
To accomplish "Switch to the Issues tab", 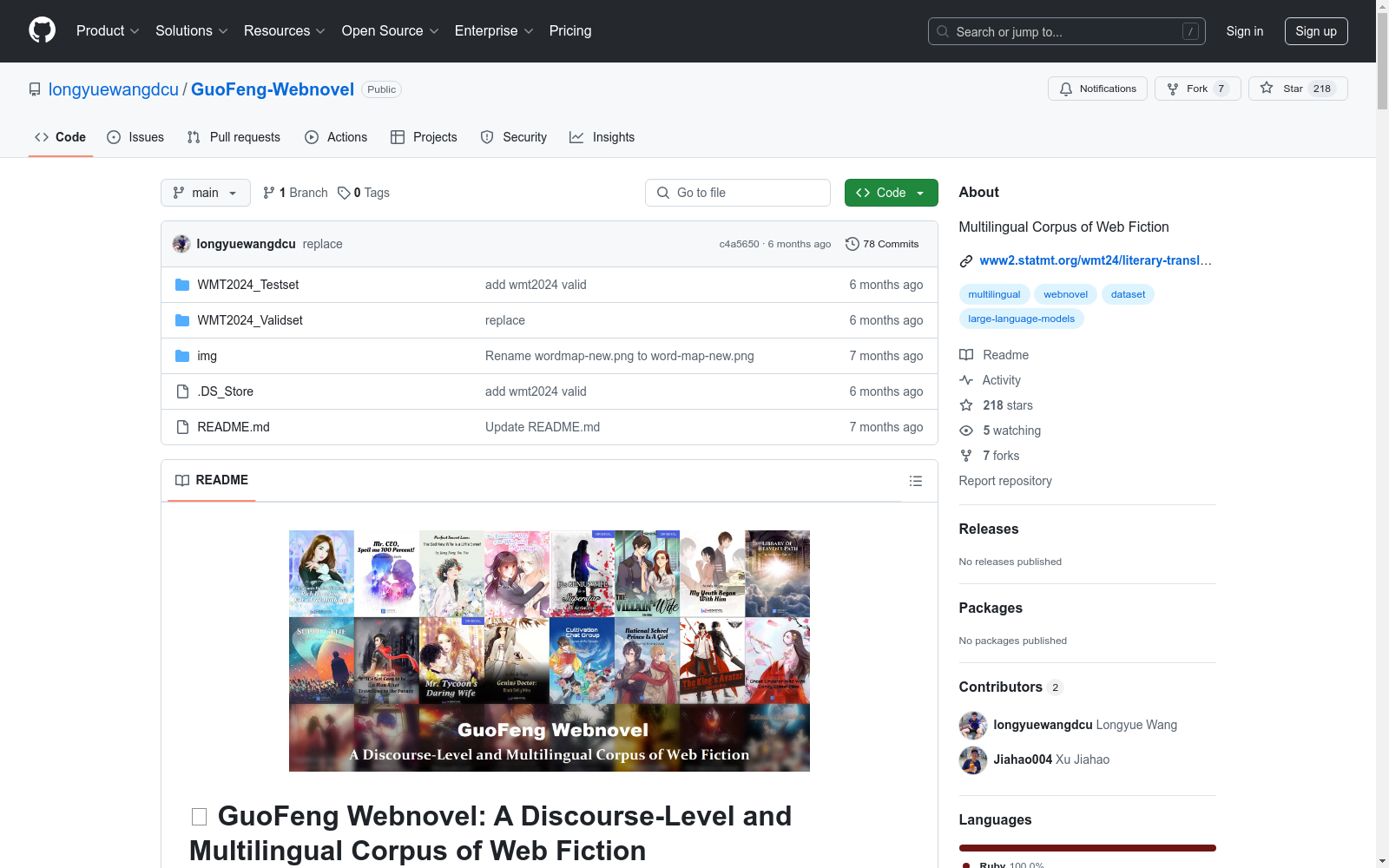I will [135, 137].
